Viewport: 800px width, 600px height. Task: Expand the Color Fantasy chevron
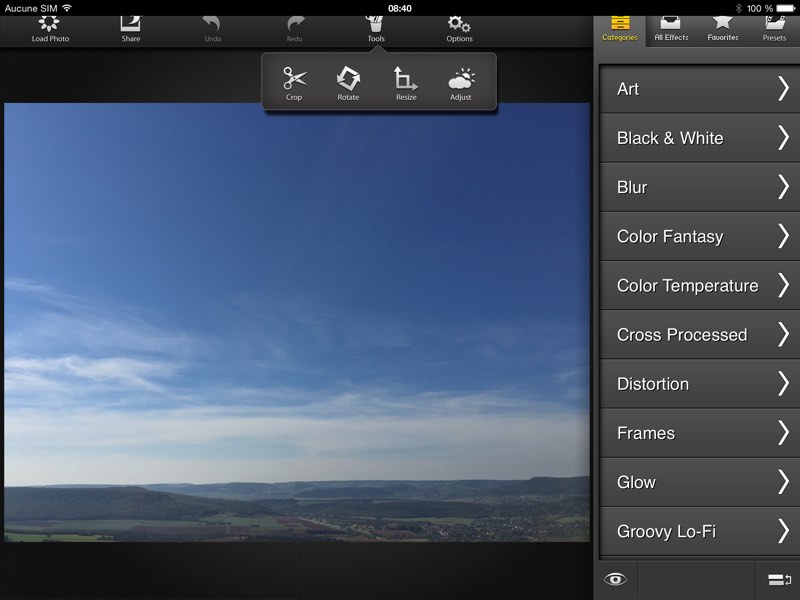784,236
